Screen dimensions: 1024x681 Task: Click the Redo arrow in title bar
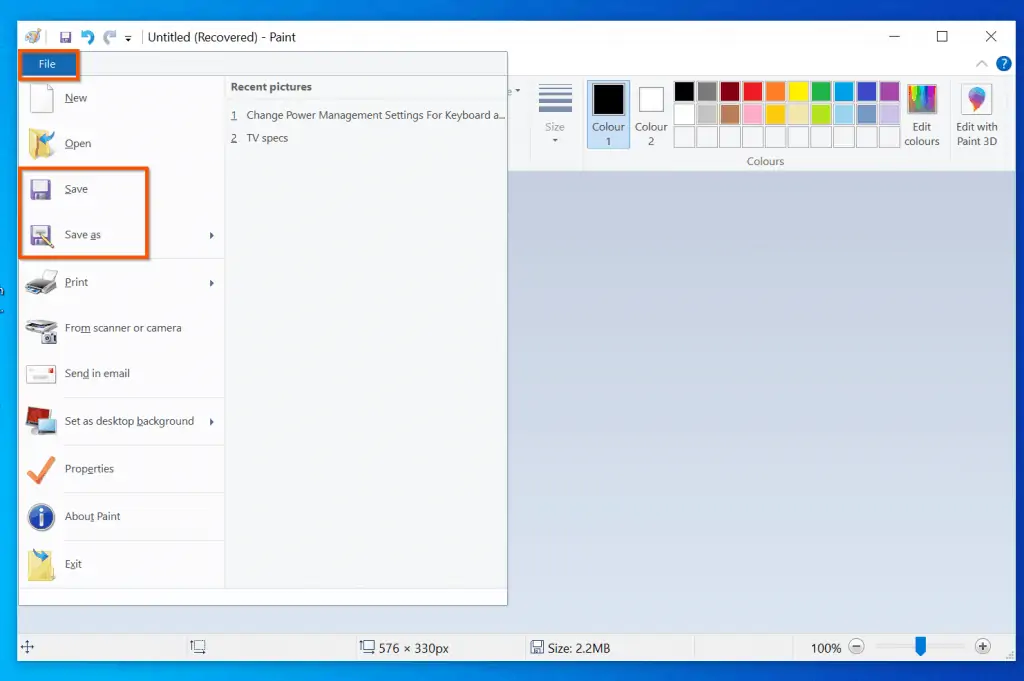109,37
